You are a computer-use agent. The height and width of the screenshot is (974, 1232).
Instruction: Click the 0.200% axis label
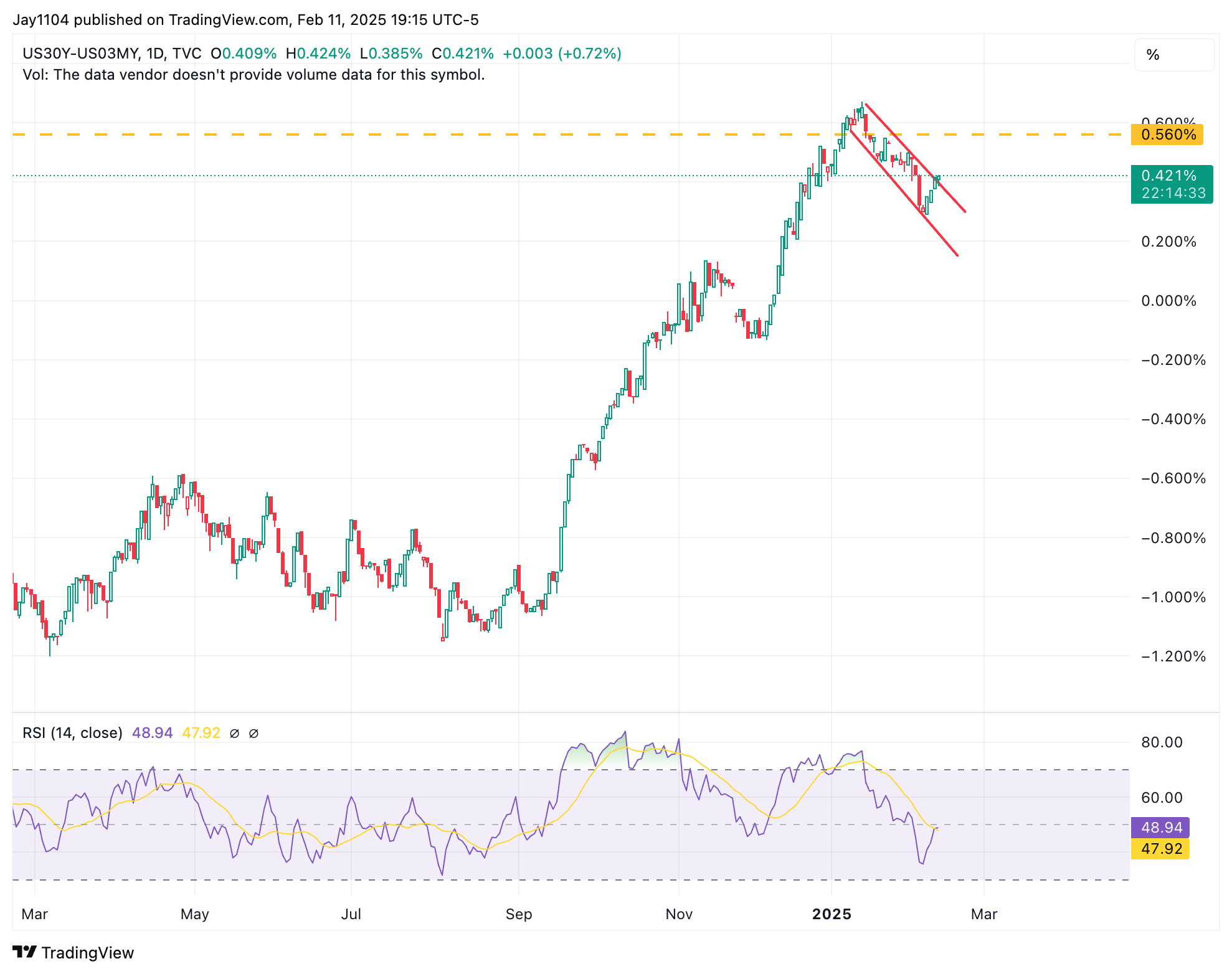(x=1168, y=242)
